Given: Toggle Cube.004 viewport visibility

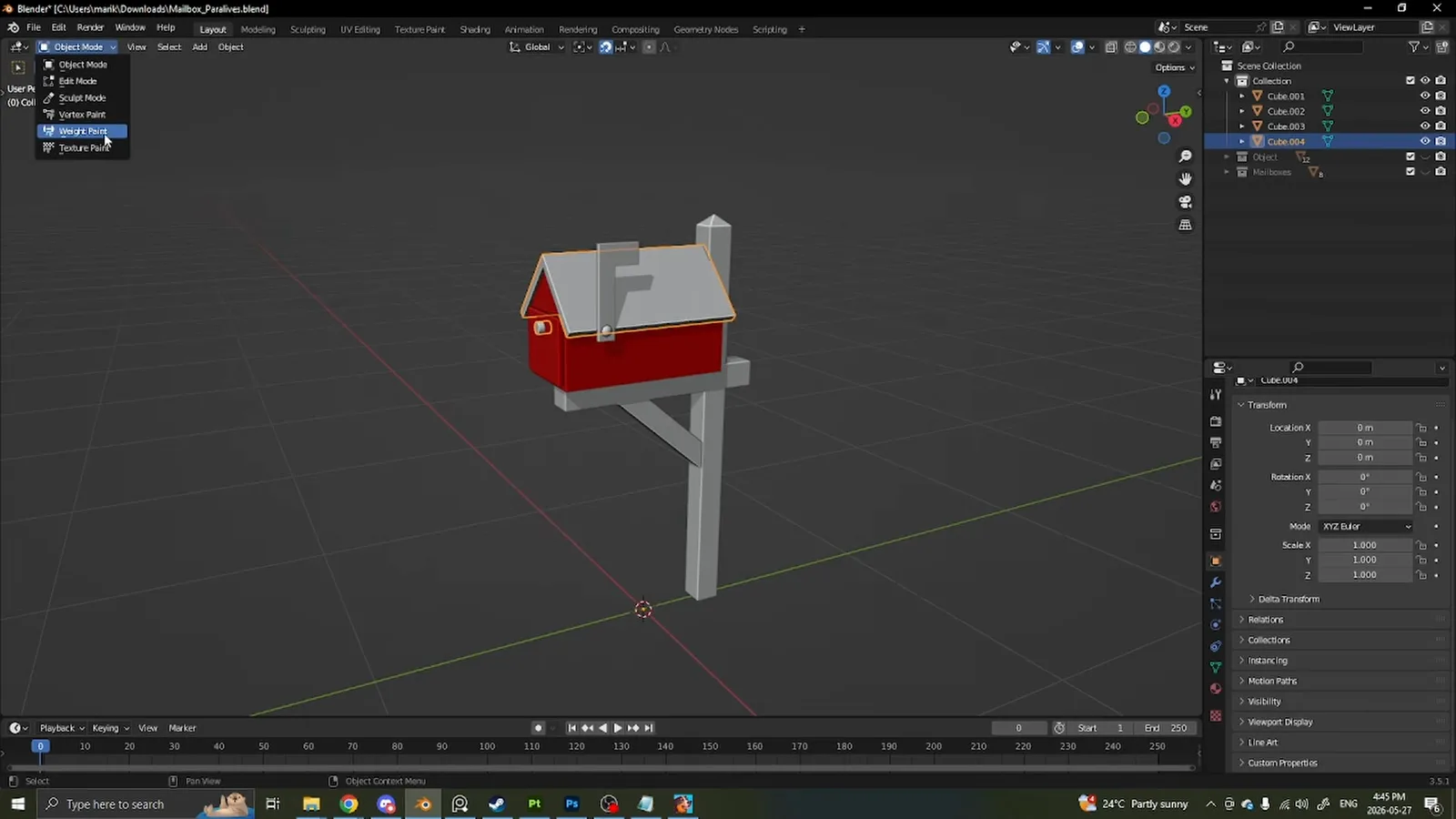Looking at the screenshot, I should [x=1425, y=141].
